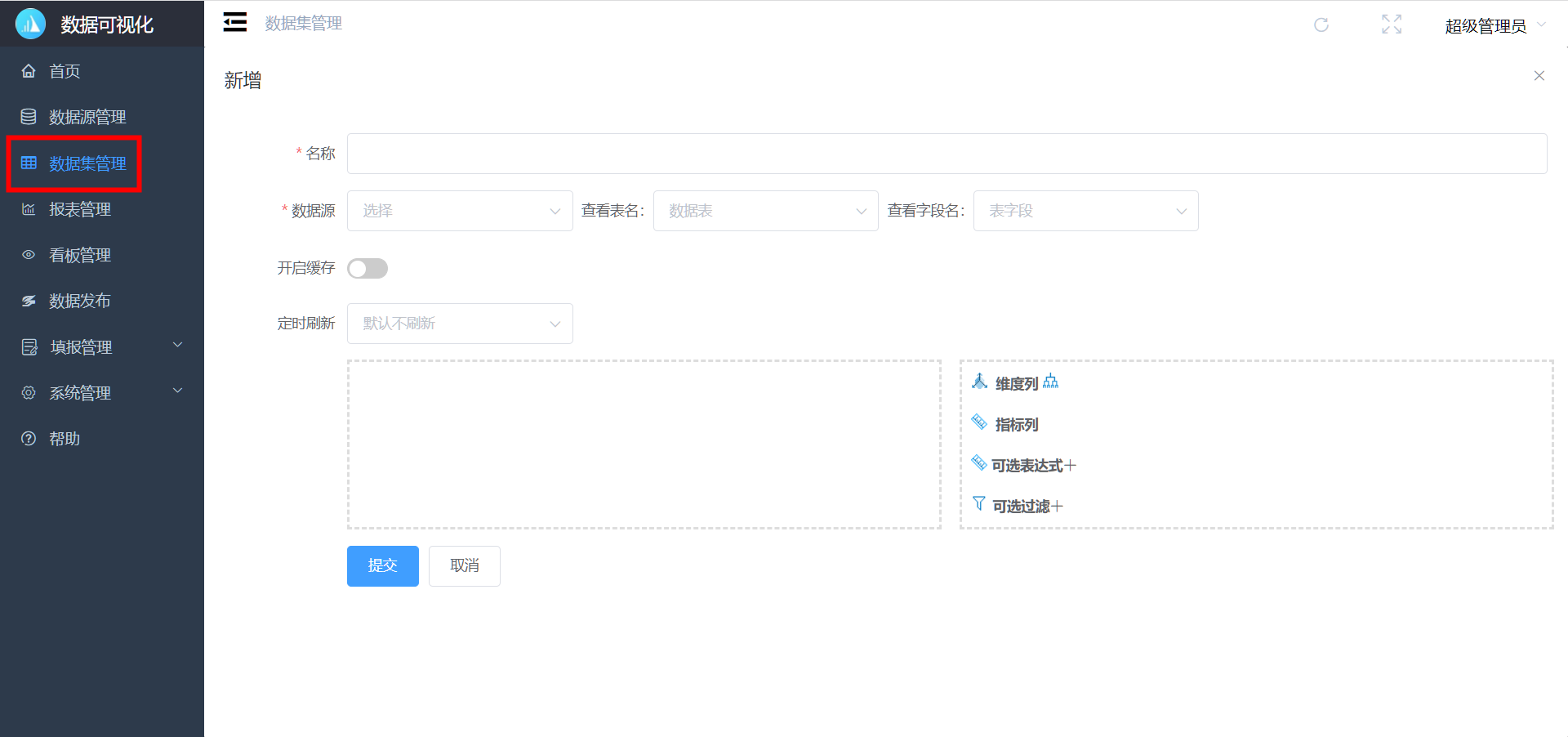The width and height of the screenshot is (1568, 737).
Task: Click the 可选表达式 label
Action: pos(1027,466)
